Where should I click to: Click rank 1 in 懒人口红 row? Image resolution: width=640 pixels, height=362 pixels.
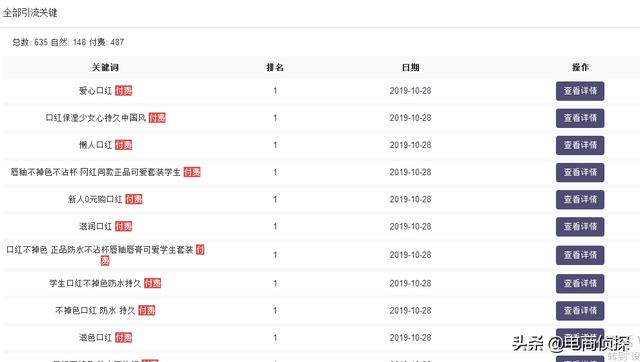275,145
